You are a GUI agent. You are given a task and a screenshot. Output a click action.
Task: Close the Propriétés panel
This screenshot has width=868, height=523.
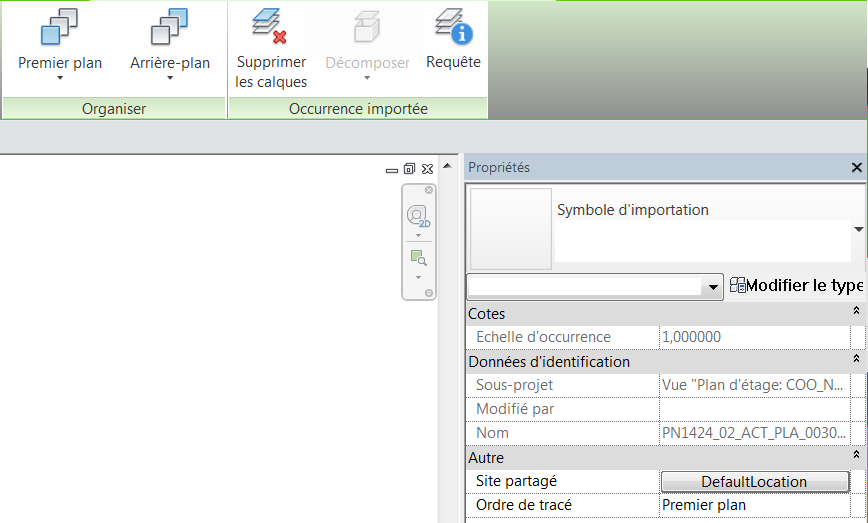[x=856, y=168]
